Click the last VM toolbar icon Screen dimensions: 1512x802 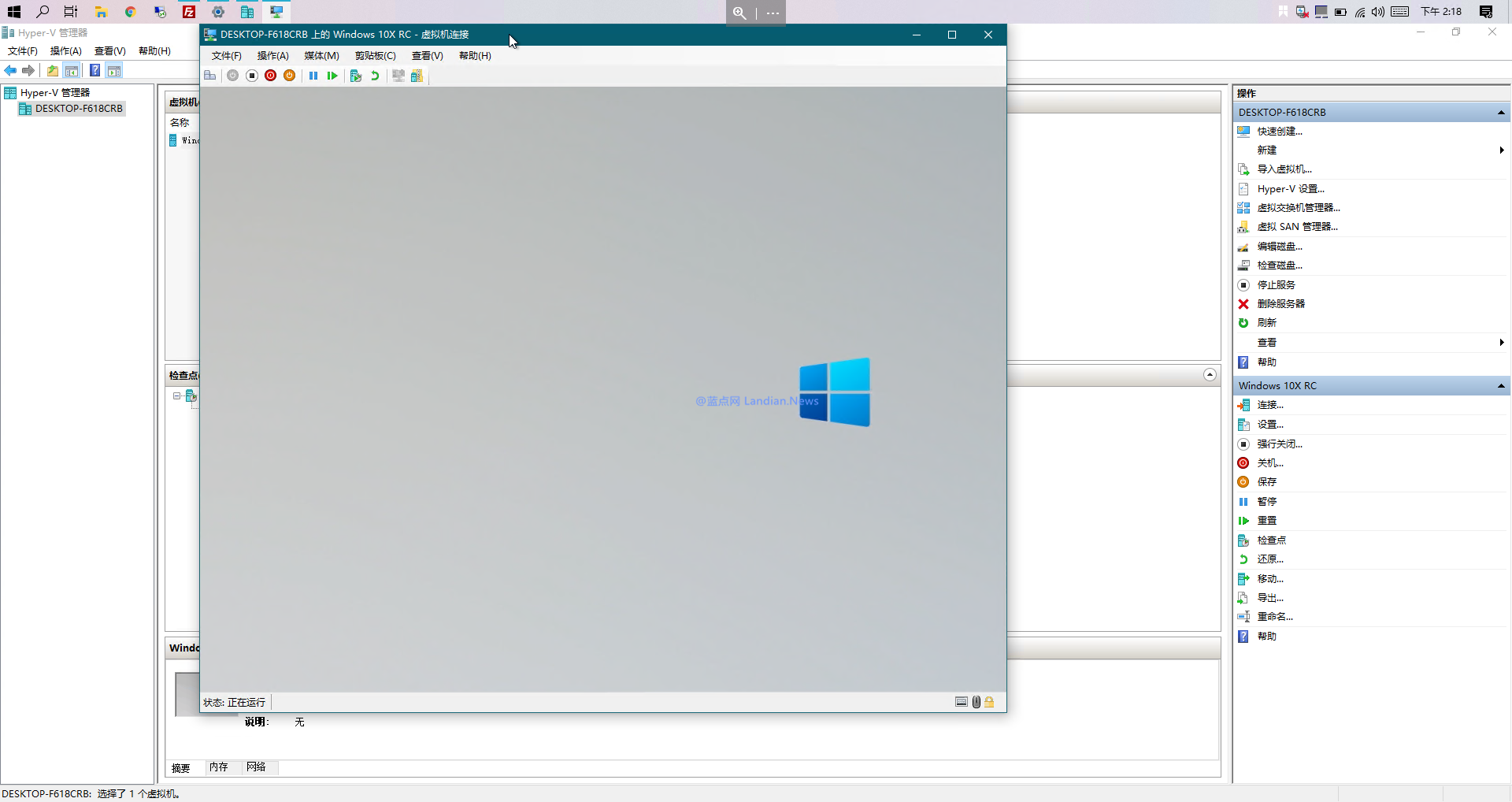pos(417,76)
